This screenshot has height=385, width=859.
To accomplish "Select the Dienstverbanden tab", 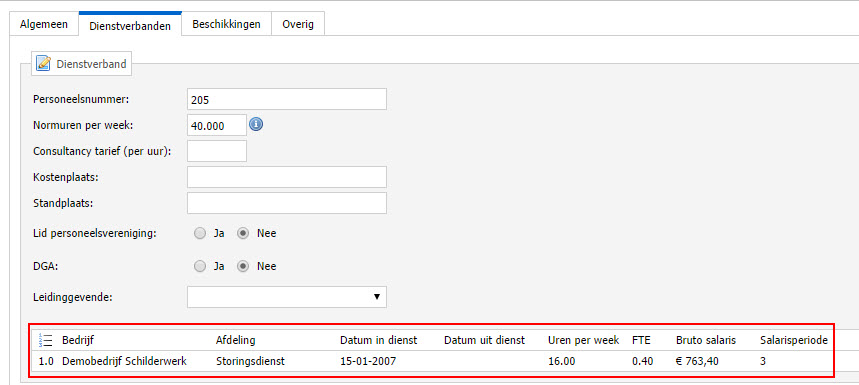I will click(x=130, y=24).
